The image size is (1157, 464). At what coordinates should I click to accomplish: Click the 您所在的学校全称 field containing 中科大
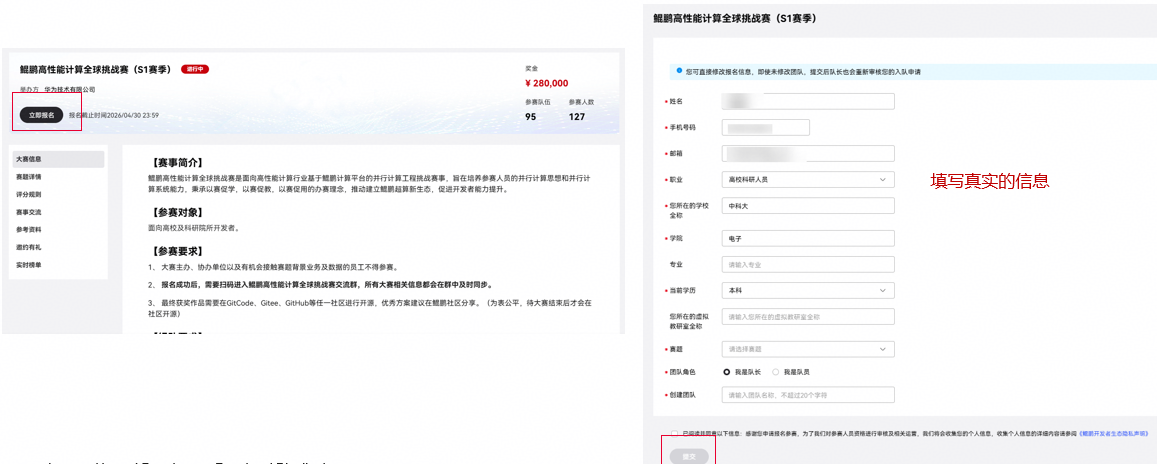click(x=808, y=205)
